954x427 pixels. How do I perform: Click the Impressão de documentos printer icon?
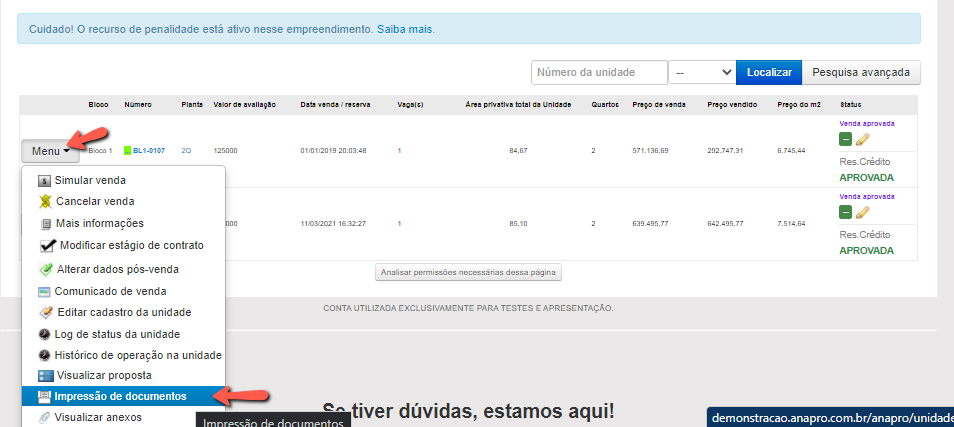point(44,397)
